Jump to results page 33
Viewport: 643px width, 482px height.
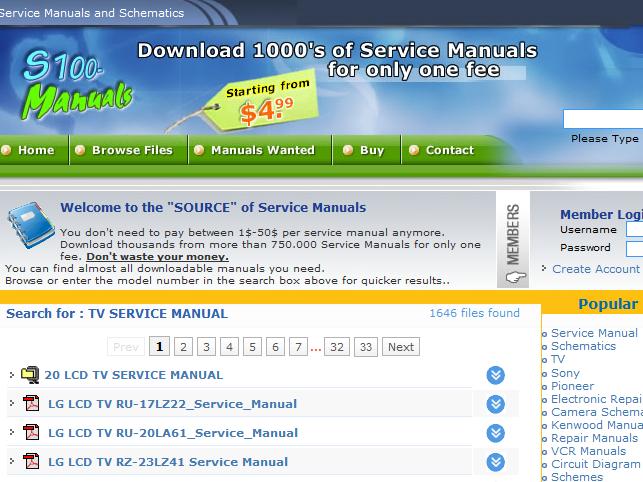point(365,347)
